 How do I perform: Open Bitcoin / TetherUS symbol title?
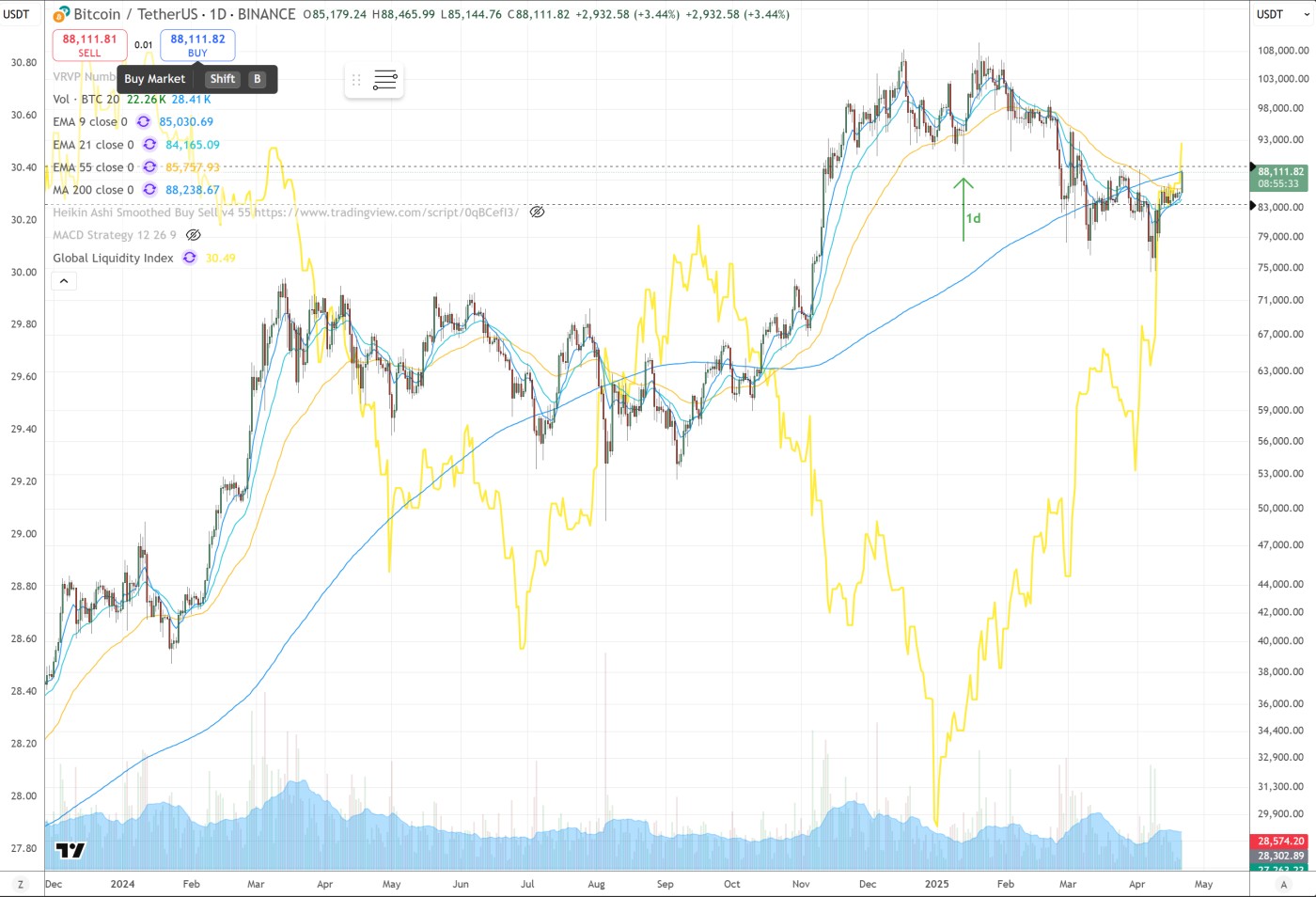click(x=184, y=14)
